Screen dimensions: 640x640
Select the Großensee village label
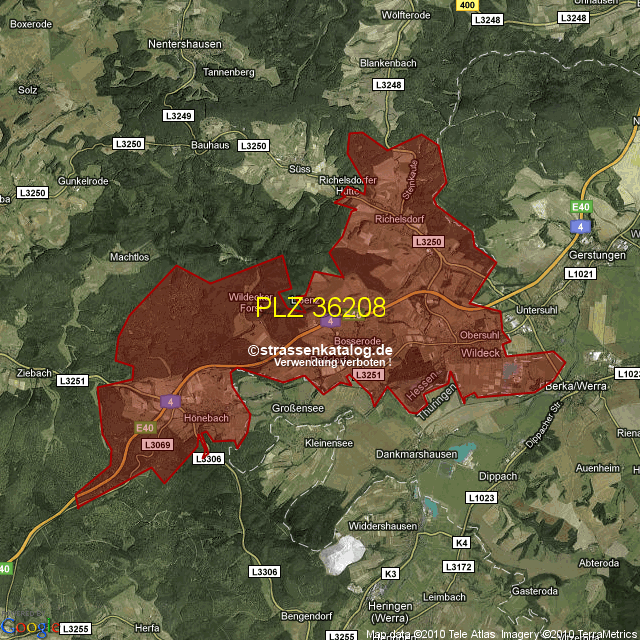click(298, 408)
